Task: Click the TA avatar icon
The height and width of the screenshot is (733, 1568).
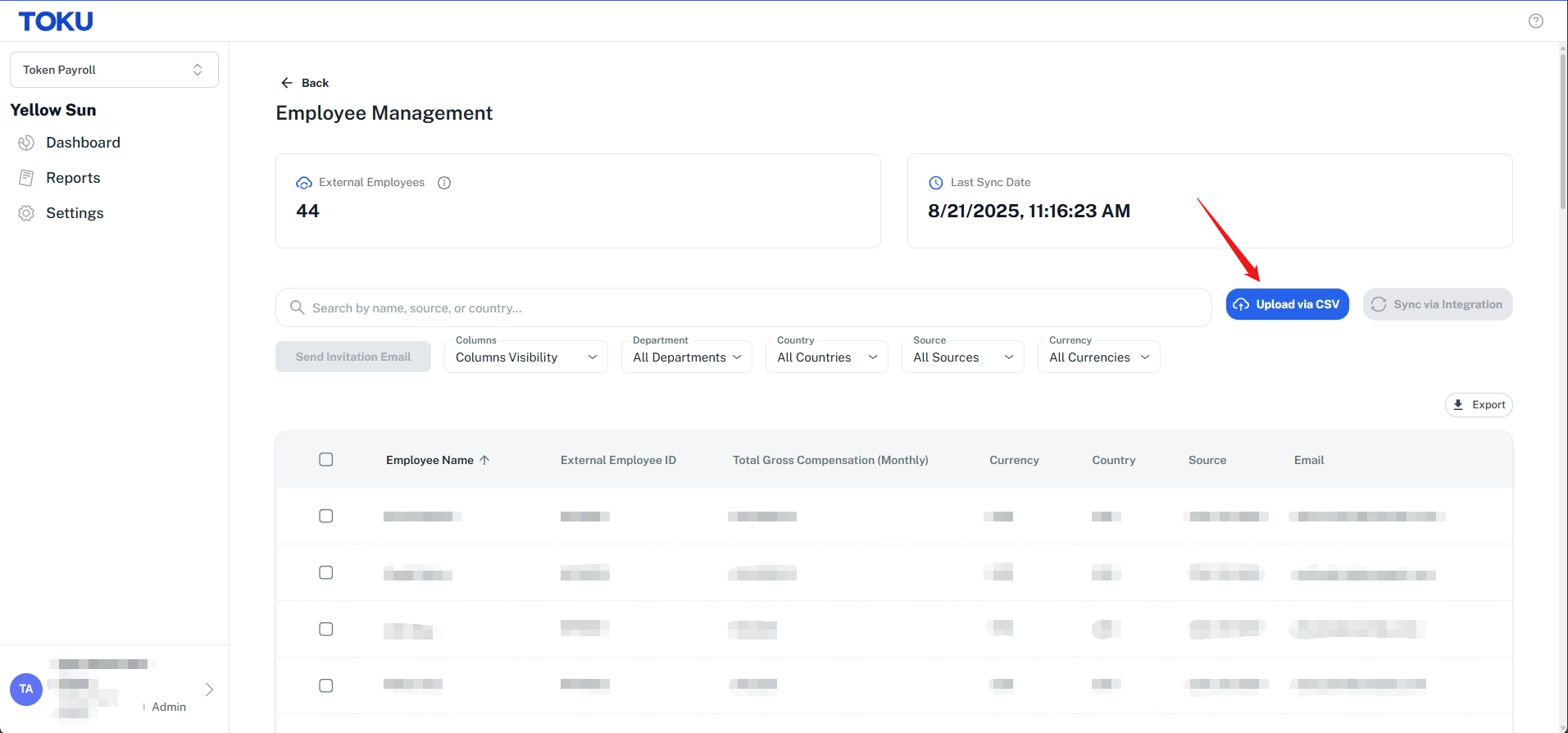Action: [26, 689]
